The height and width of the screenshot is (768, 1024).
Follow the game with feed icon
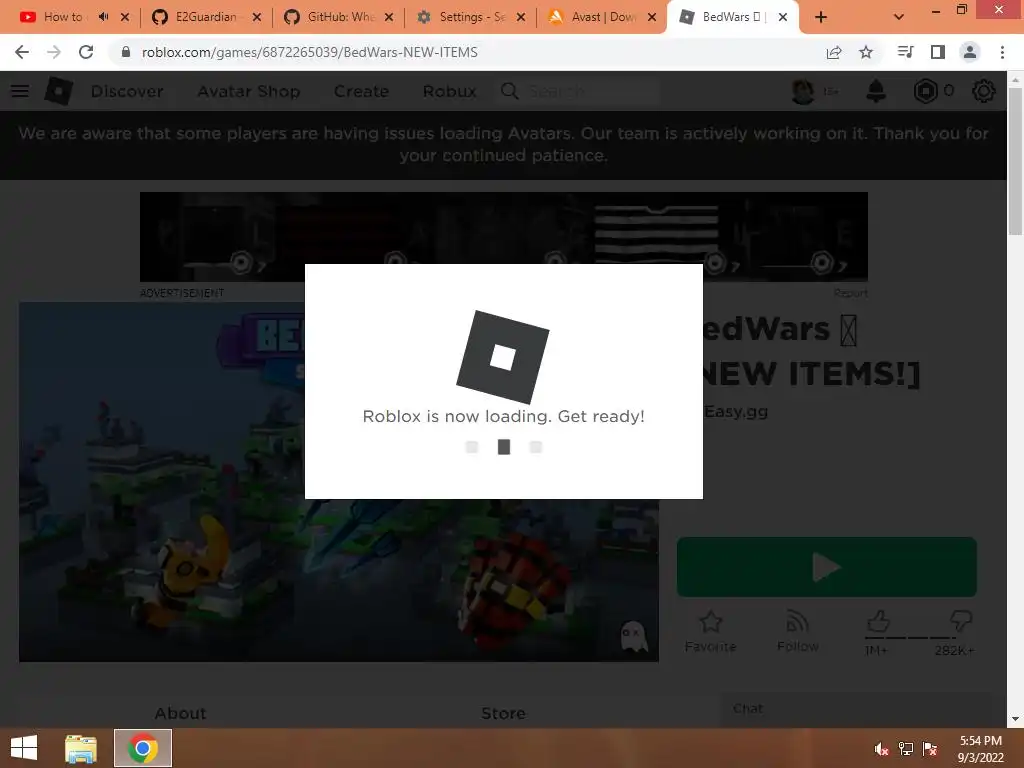point(797,622)
